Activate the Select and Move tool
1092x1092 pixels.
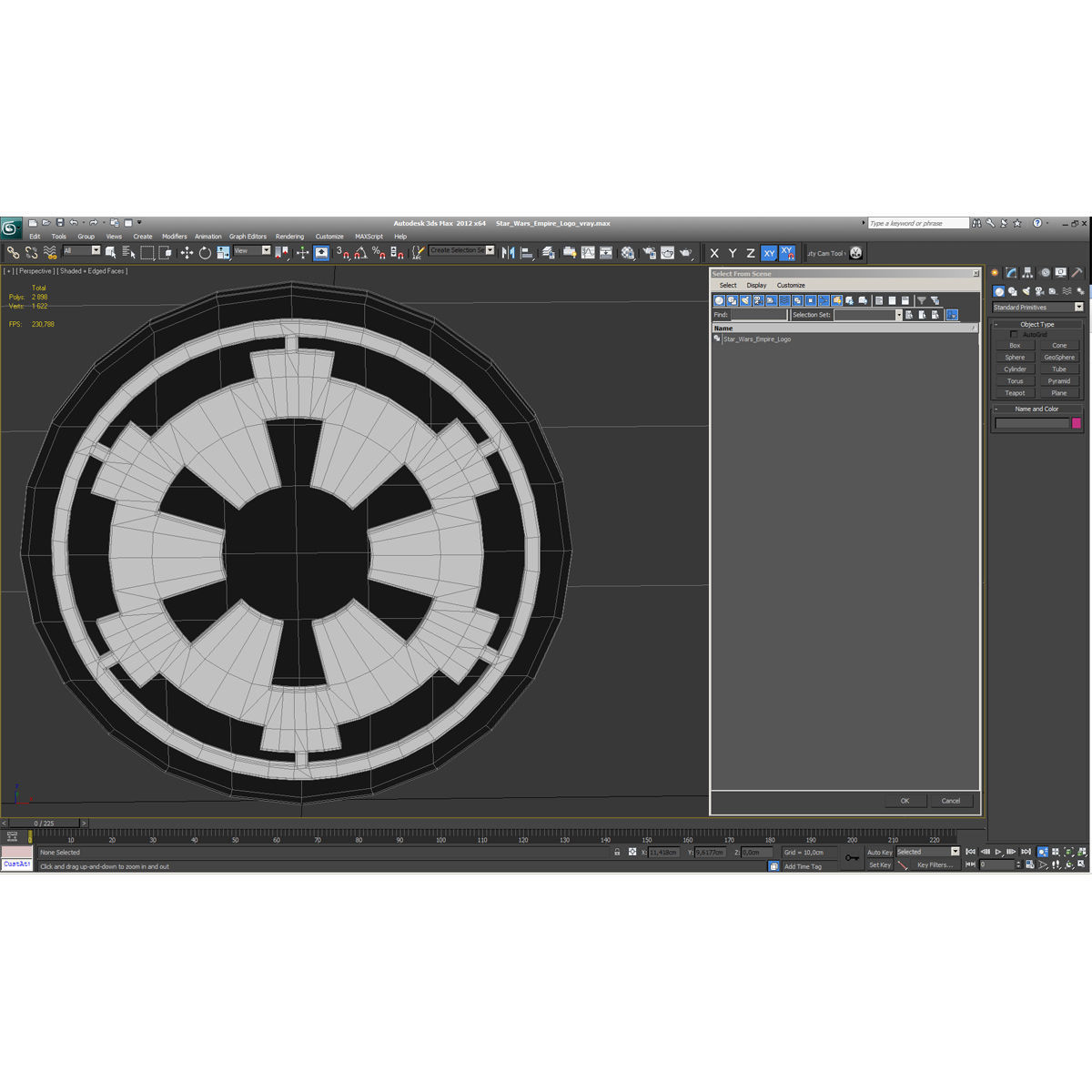coord(187,252)
